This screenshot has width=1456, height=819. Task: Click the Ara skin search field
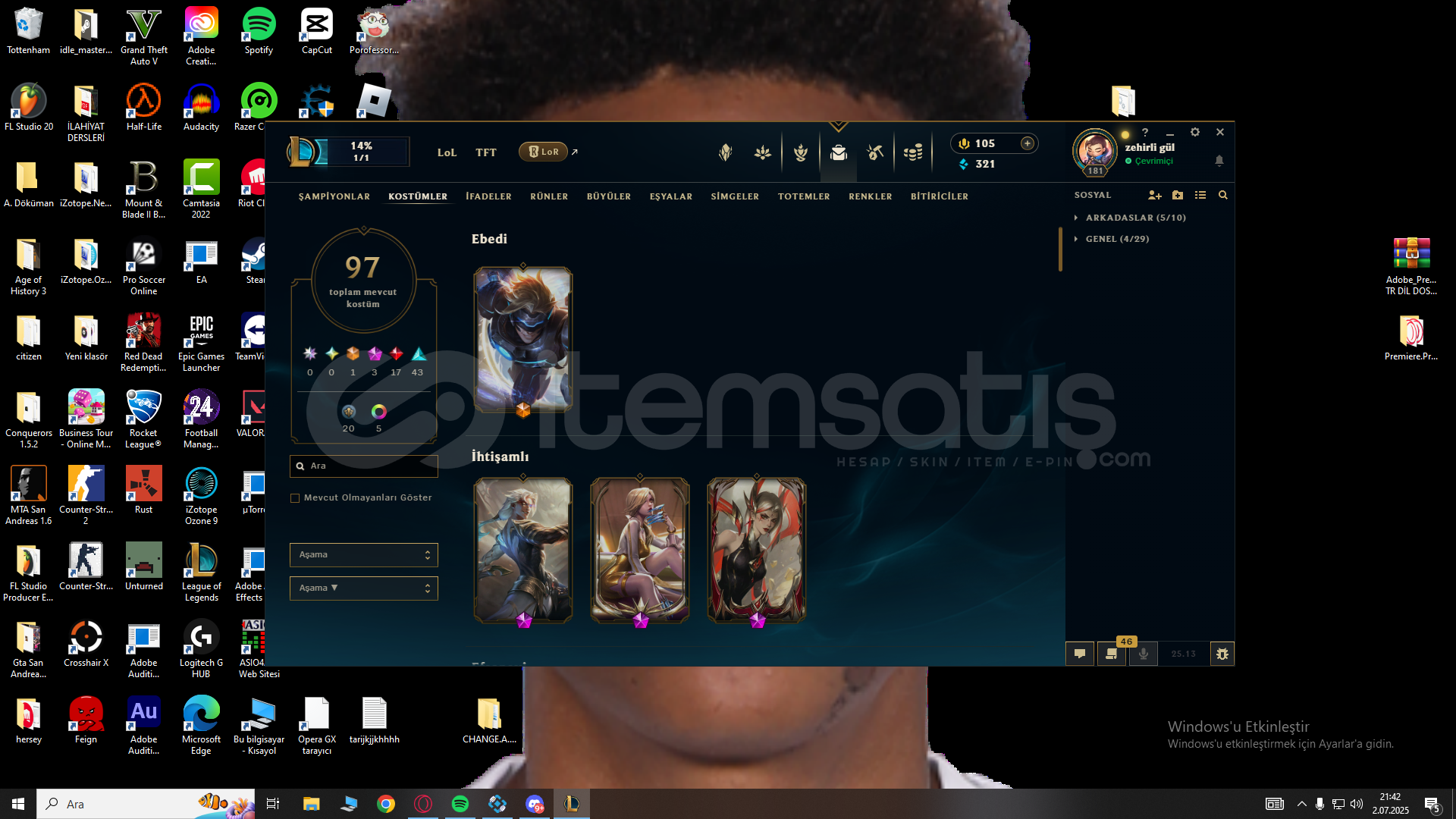tap(364, 466)
